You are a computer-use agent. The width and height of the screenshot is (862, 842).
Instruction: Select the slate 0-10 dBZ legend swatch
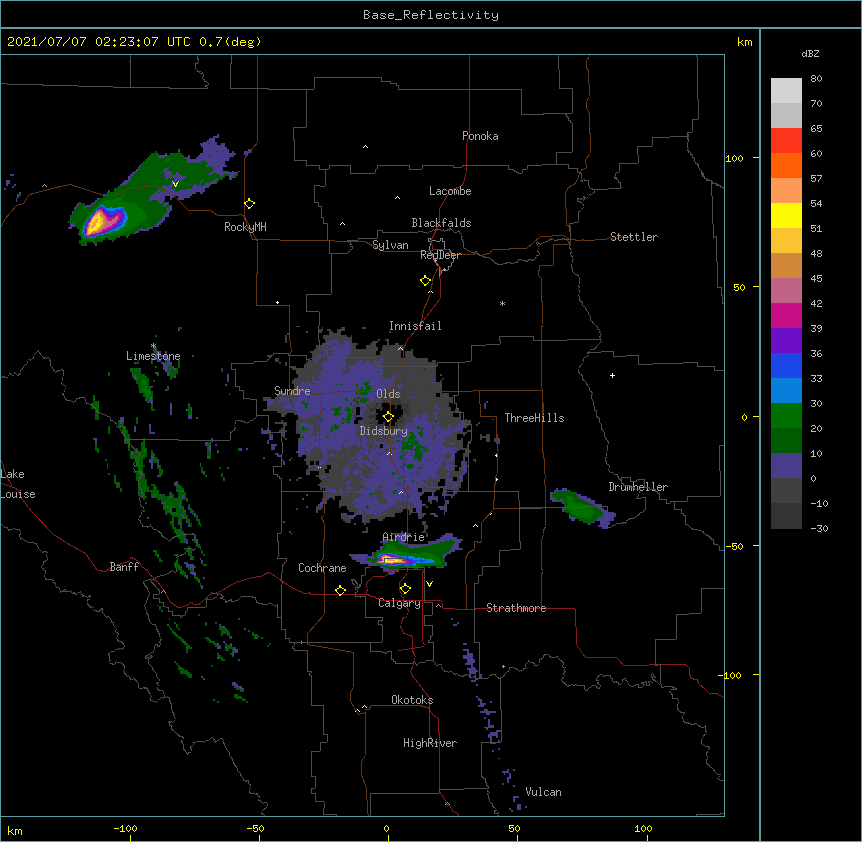click(x=786, y=466)
